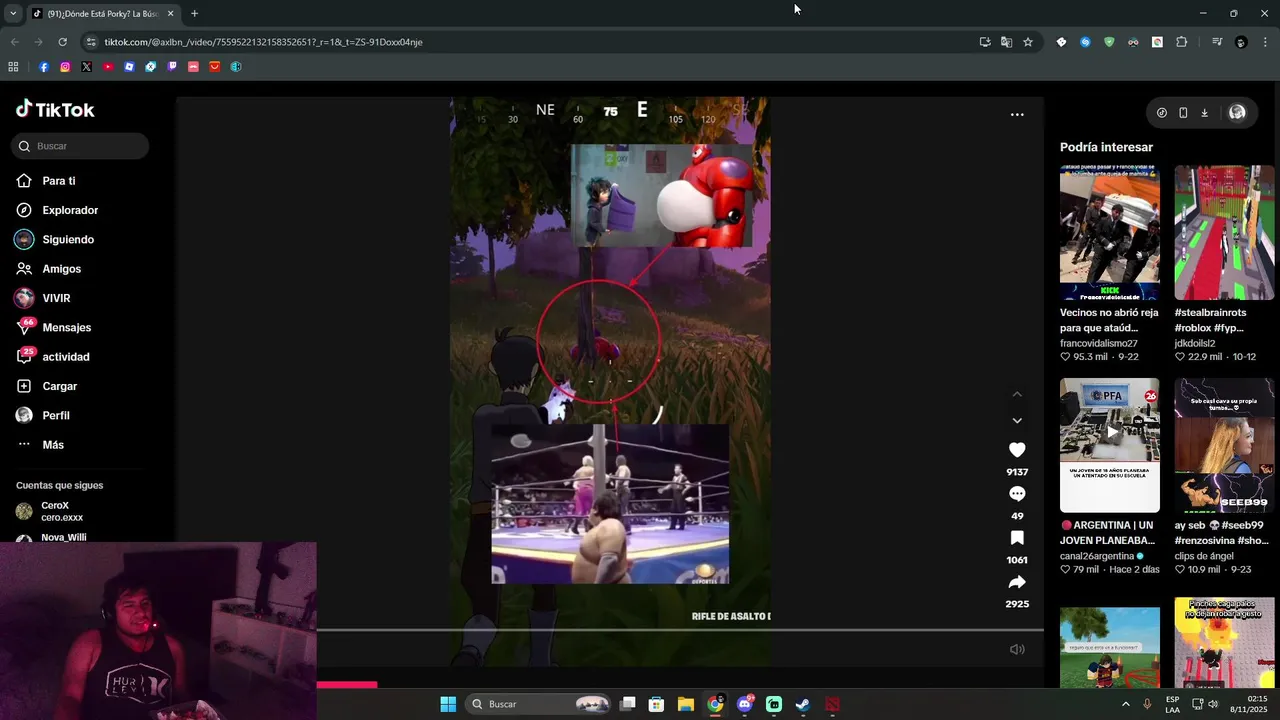Go to next video arrow
Viewport: 1280px width, 720px height.
[1017, 421]
